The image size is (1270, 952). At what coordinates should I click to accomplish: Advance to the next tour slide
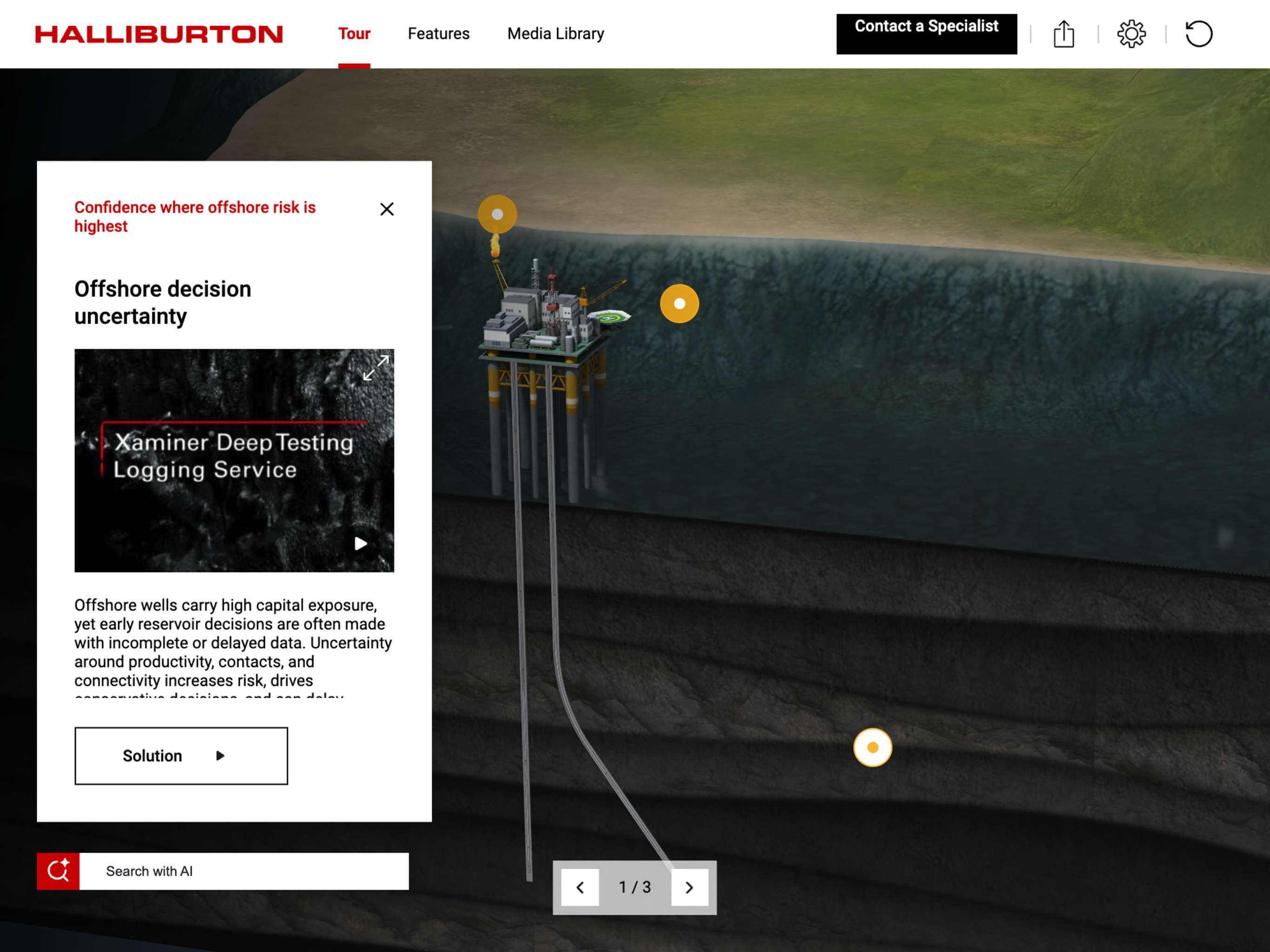pyautogui.click(x=689, y=888)
